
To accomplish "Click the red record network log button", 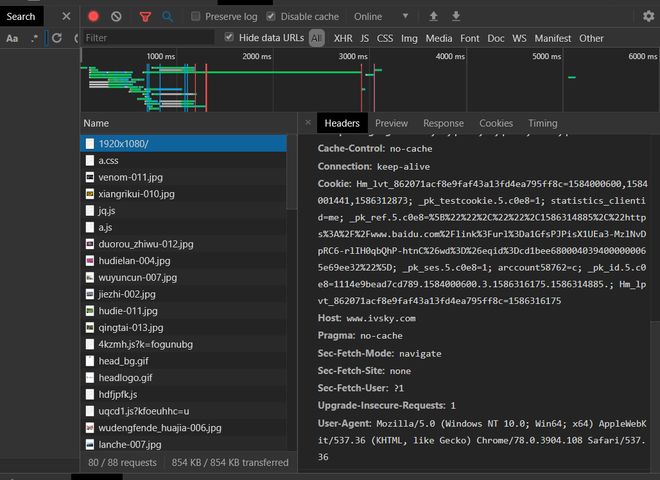I will coord(93,16).
